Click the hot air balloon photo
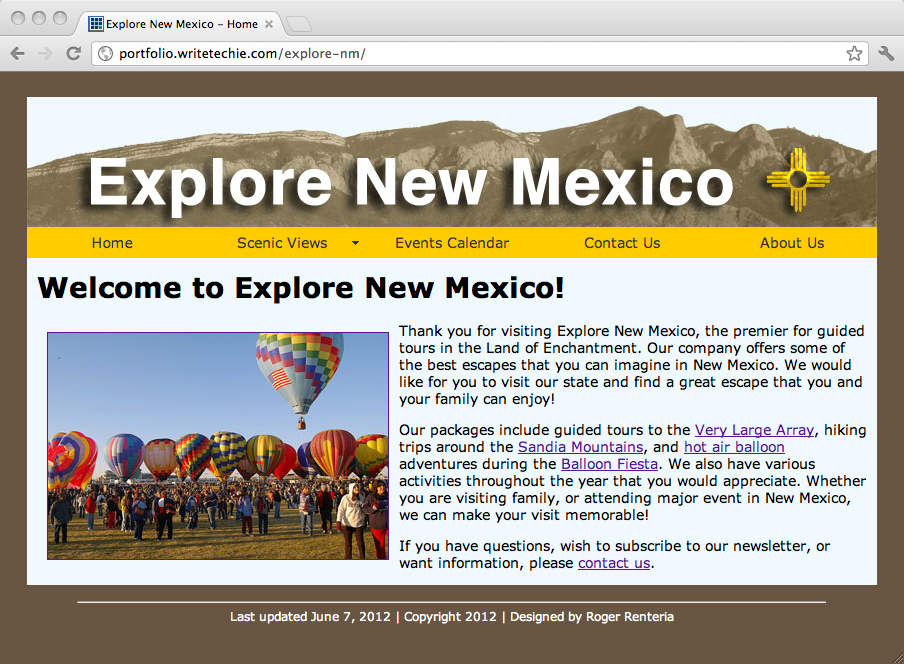The image size is (904, 664). [217, 446]
